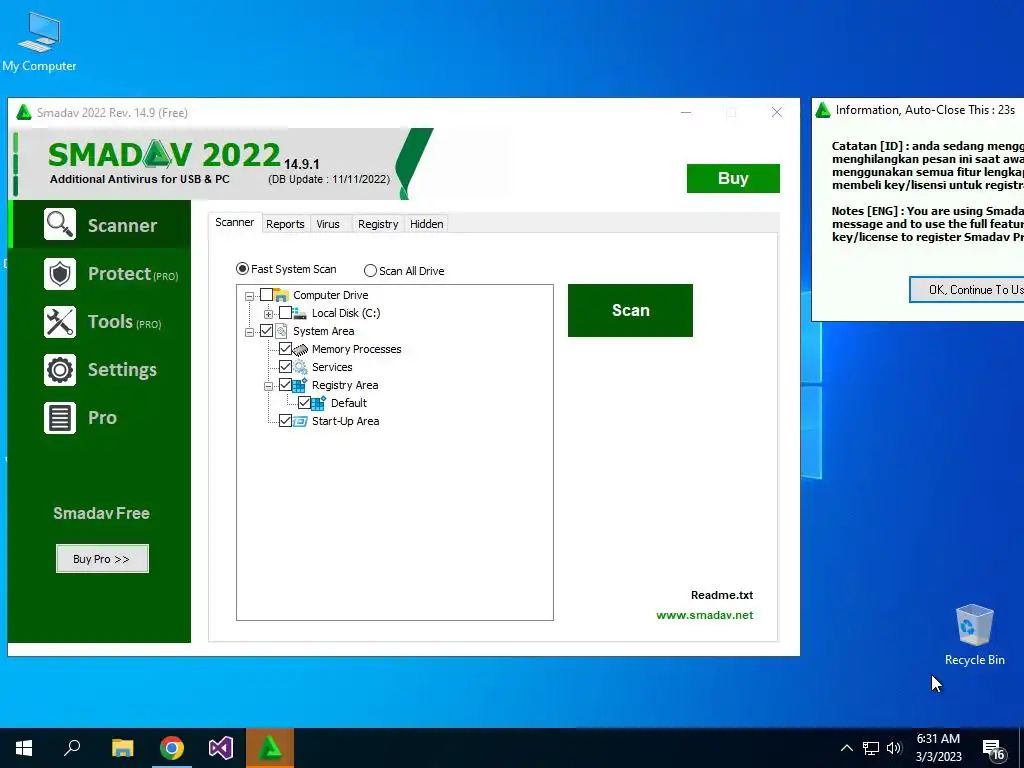Start scanning with the Scan button

pos(630,310)
